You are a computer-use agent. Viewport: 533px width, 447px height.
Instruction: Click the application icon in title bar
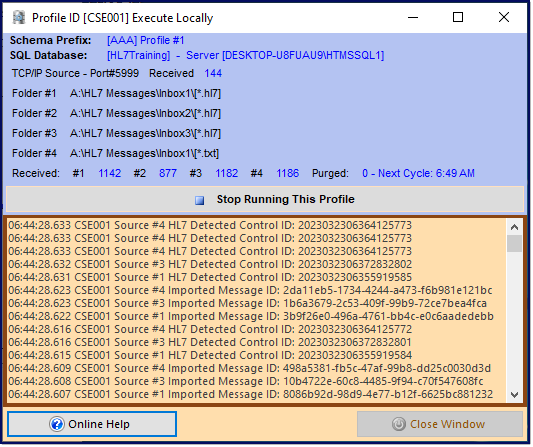19,18
